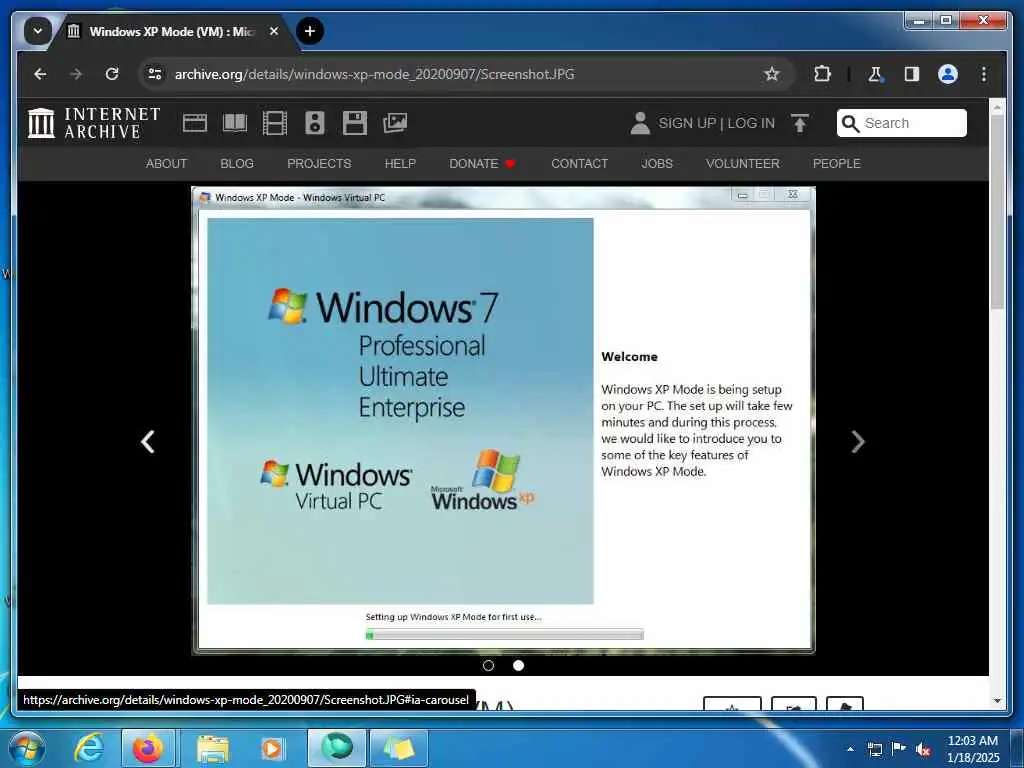Screen dimensions: 1024x768
Task: Select the first carousel dot
Action: point(488,665)
